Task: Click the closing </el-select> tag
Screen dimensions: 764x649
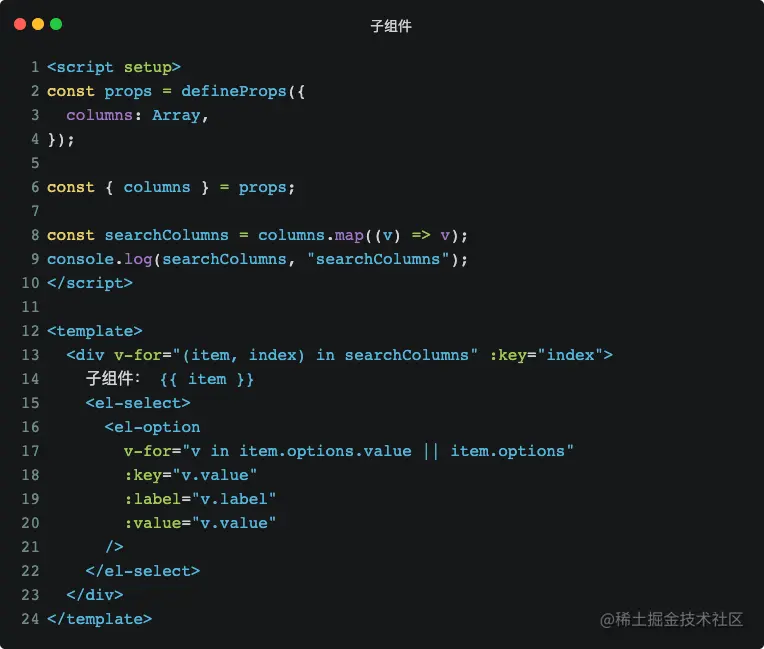Action: click(x=143, y=571)
